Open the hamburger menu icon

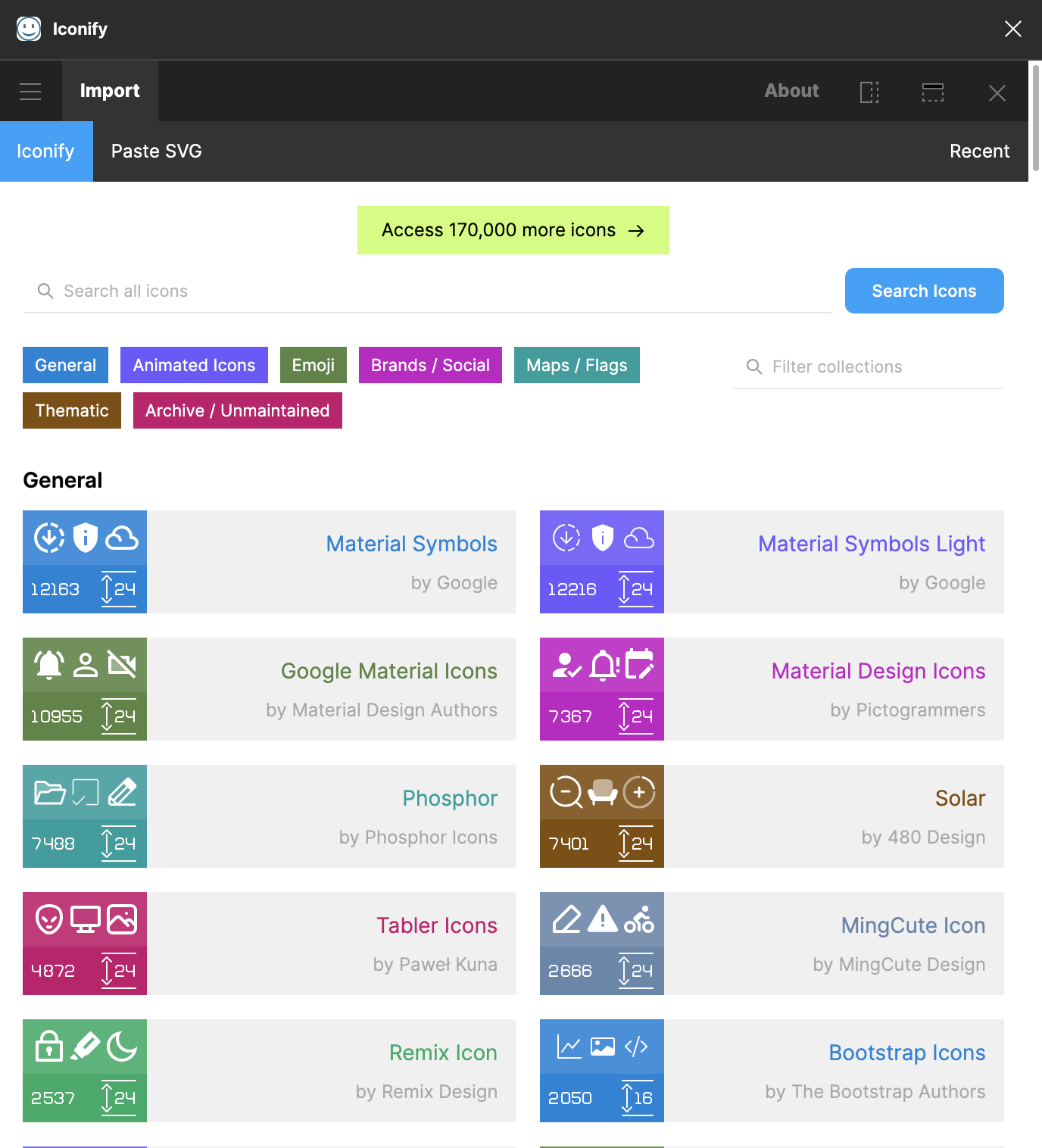tap(30, 92)
